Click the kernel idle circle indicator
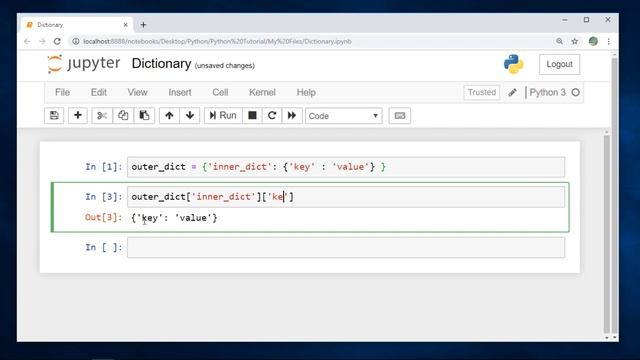The width and height of the screenshot is (640, 360). tap(576, 93)
